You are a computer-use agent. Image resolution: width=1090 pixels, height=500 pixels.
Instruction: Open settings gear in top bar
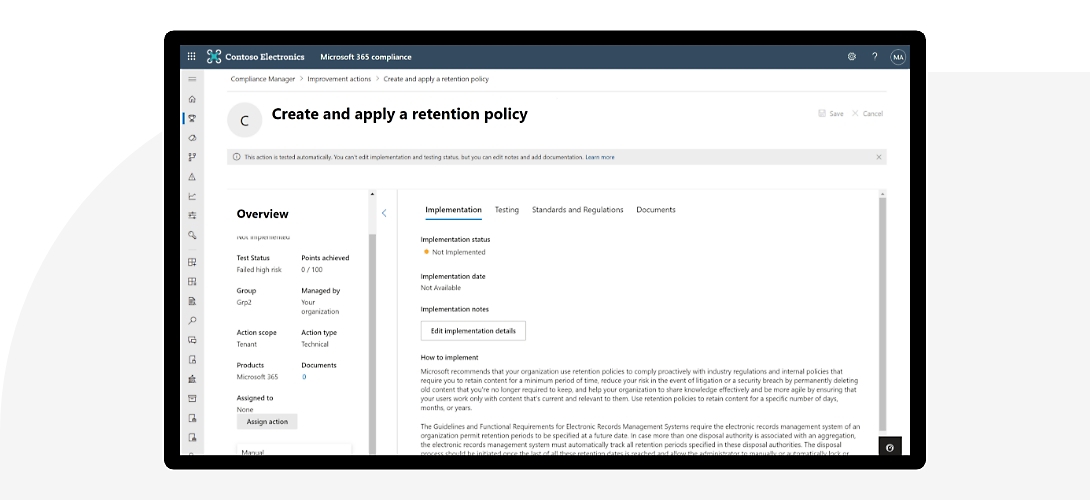tap(852, 57)
